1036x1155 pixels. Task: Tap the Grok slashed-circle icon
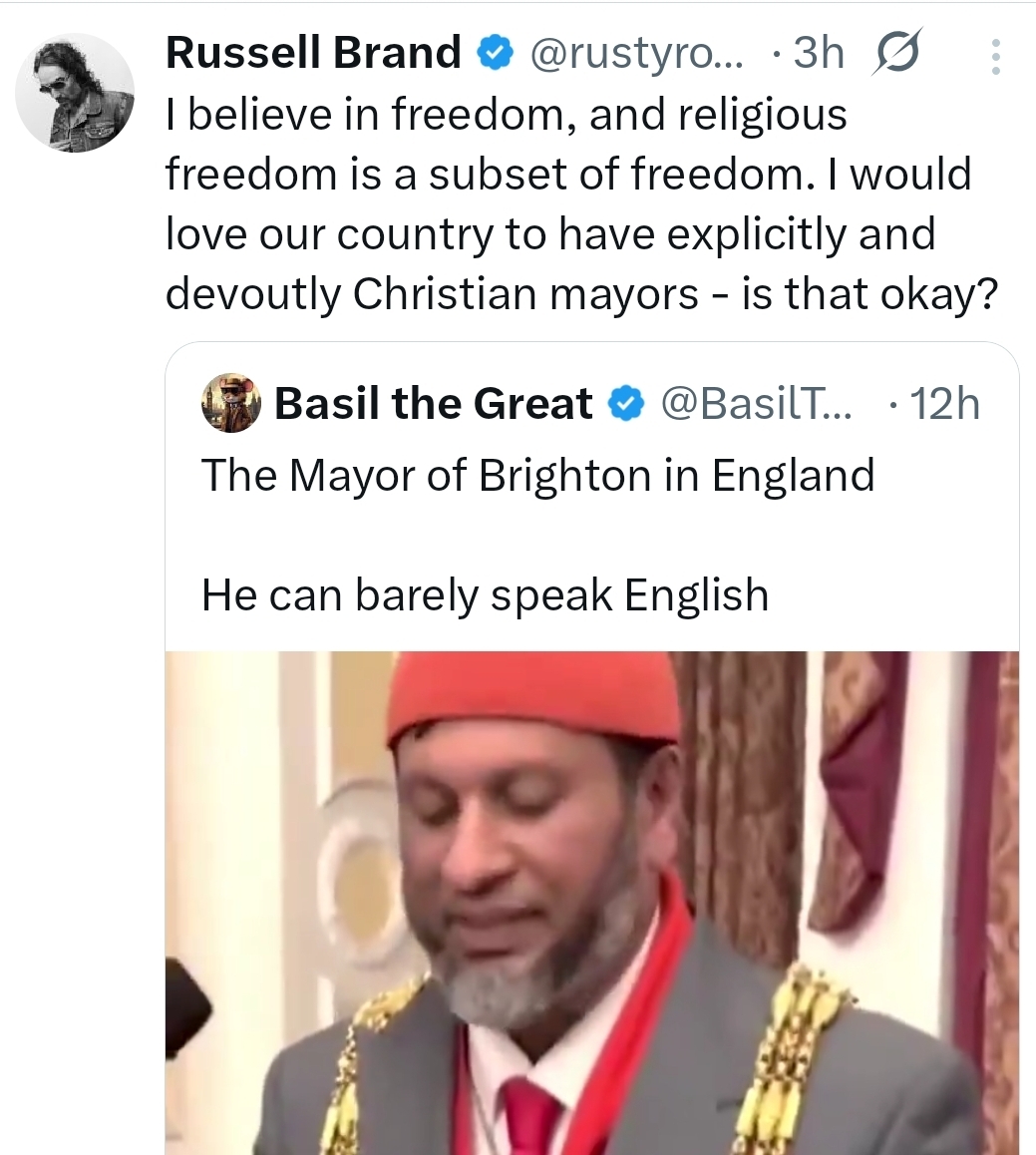(897, 54)
